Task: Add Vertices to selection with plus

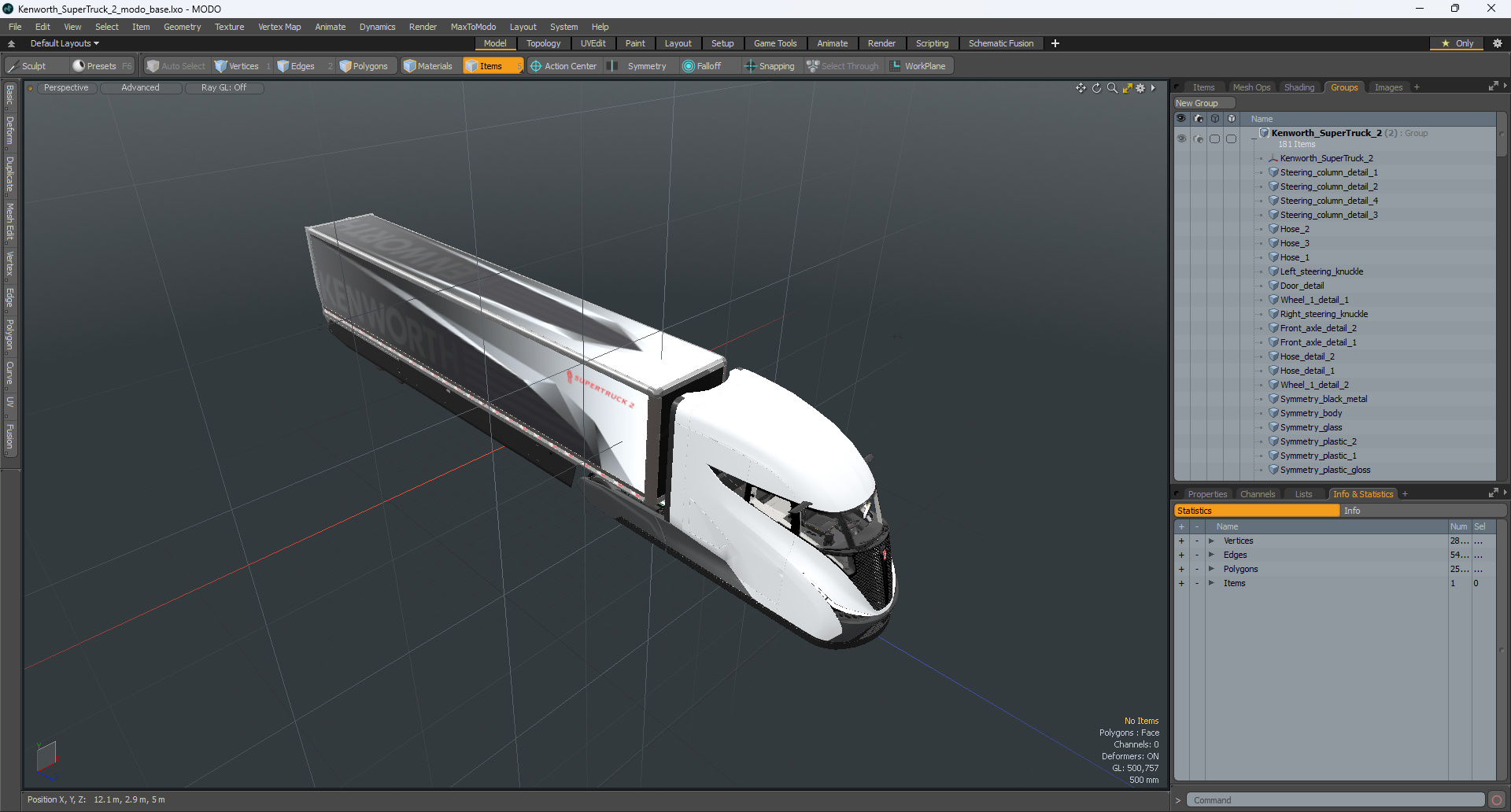Action: 1181,541
